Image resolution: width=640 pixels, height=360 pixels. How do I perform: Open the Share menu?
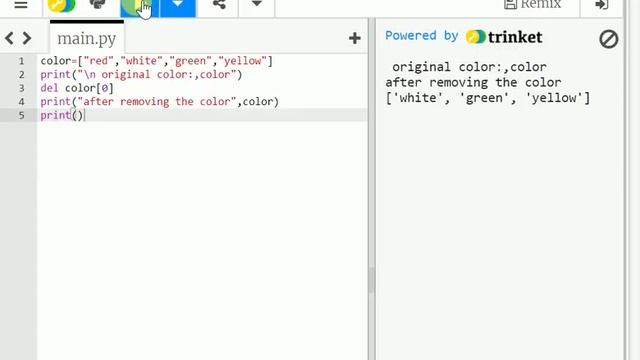pyautogui.click(x=219, y=4)
